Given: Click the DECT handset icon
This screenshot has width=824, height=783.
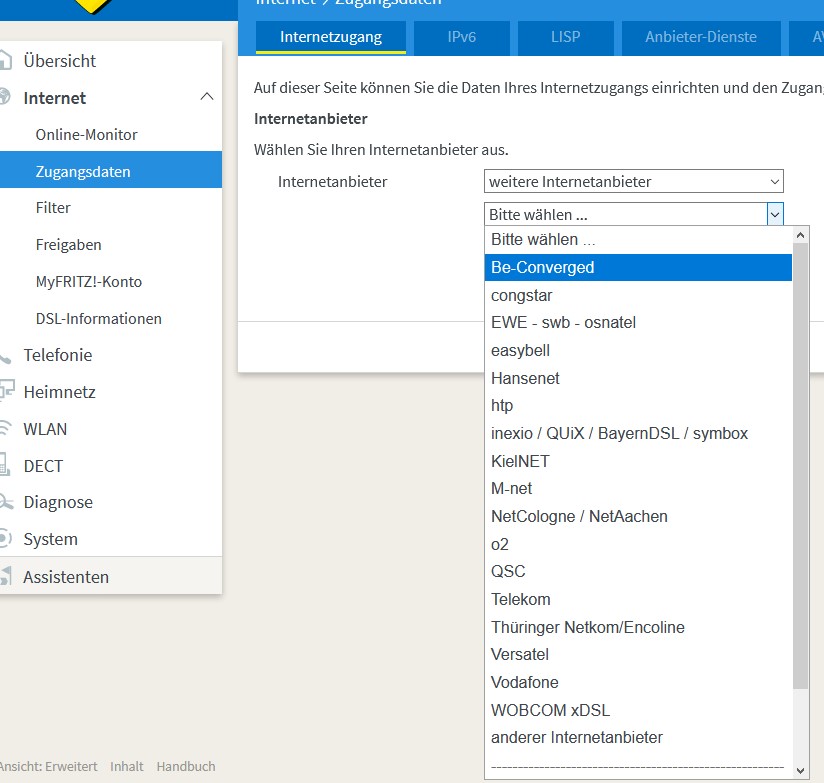Looking at the screenshot, I should (5, 465).
